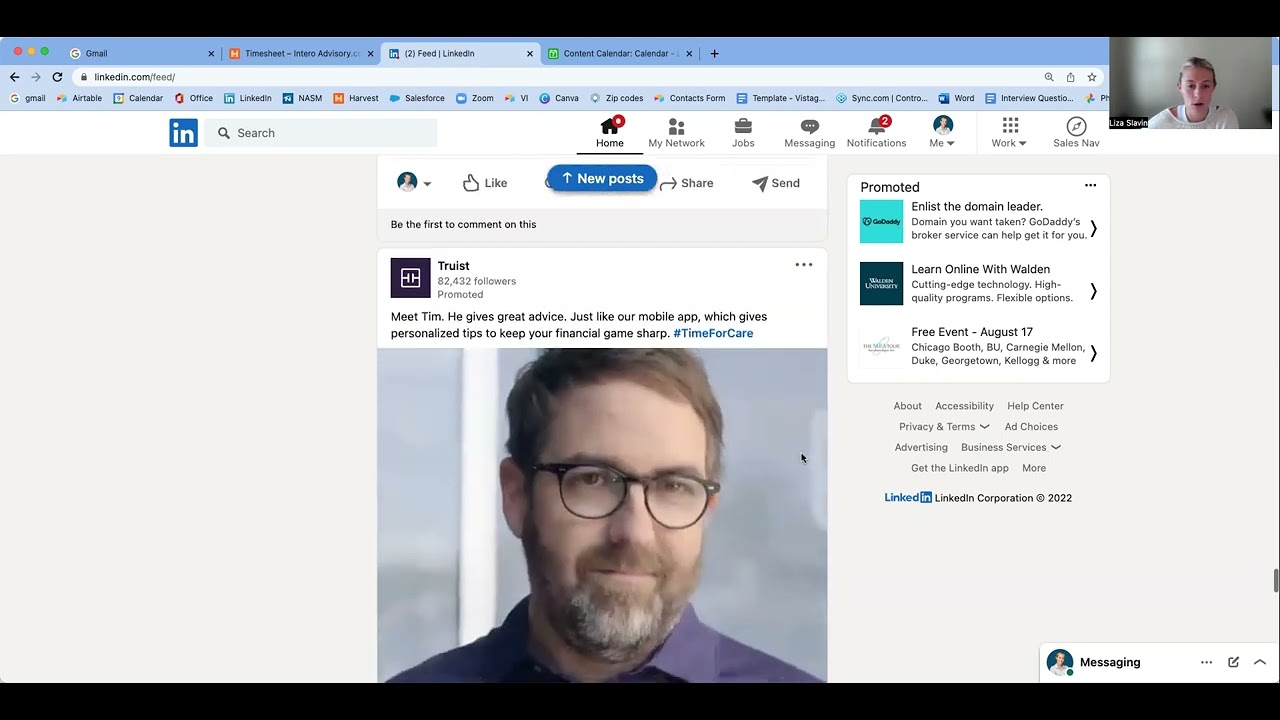Expand the Business Services chevron
Image resolution: width=1280 pixels, height=720 pixels.
1055,447
